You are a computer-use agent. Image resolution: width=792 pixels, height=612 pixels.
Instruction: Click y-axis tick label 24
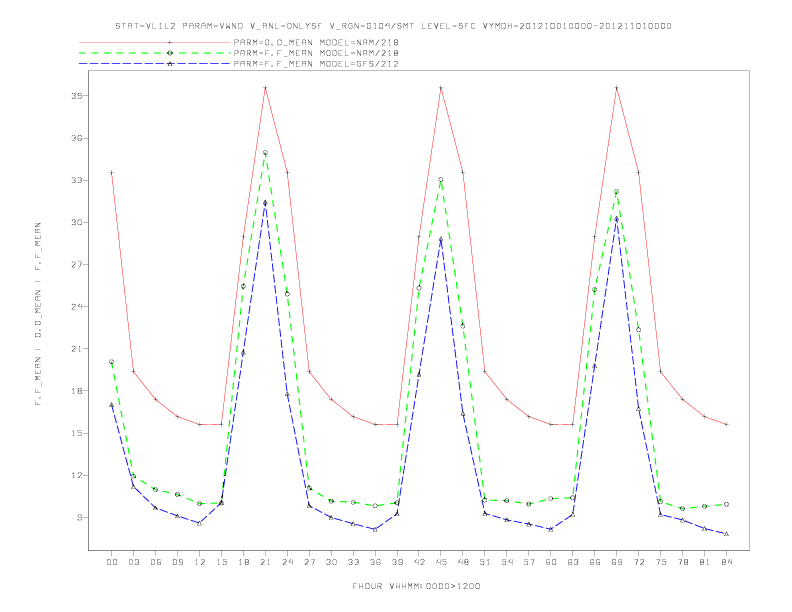77,307
